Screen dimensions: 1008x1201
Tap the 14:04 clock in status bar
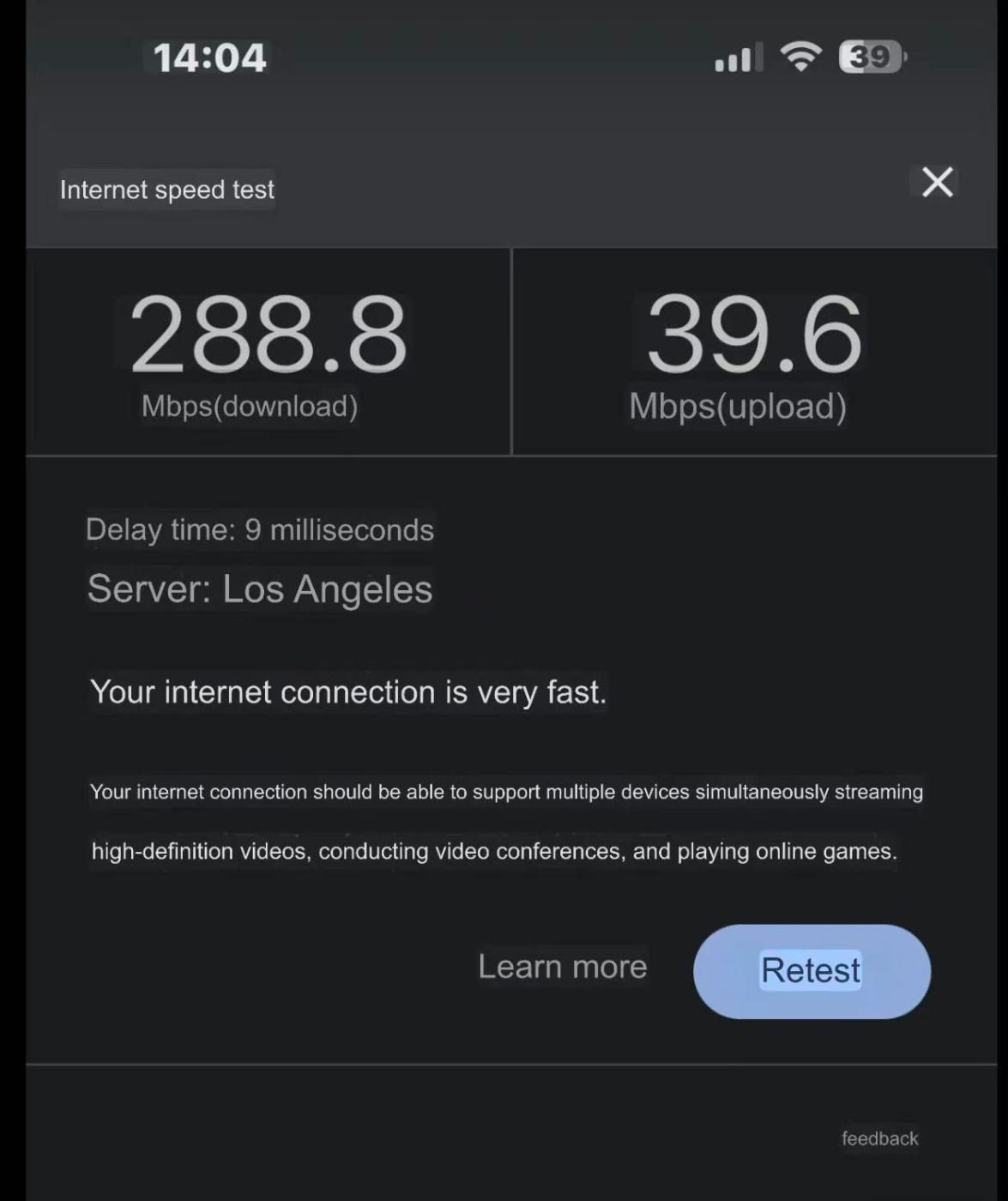(209, 57)
